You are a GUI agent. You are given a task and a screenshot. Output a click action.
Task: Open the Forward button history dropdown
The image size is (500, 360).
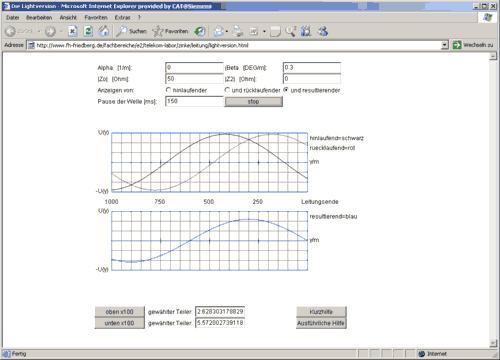[x=61, y=31]
